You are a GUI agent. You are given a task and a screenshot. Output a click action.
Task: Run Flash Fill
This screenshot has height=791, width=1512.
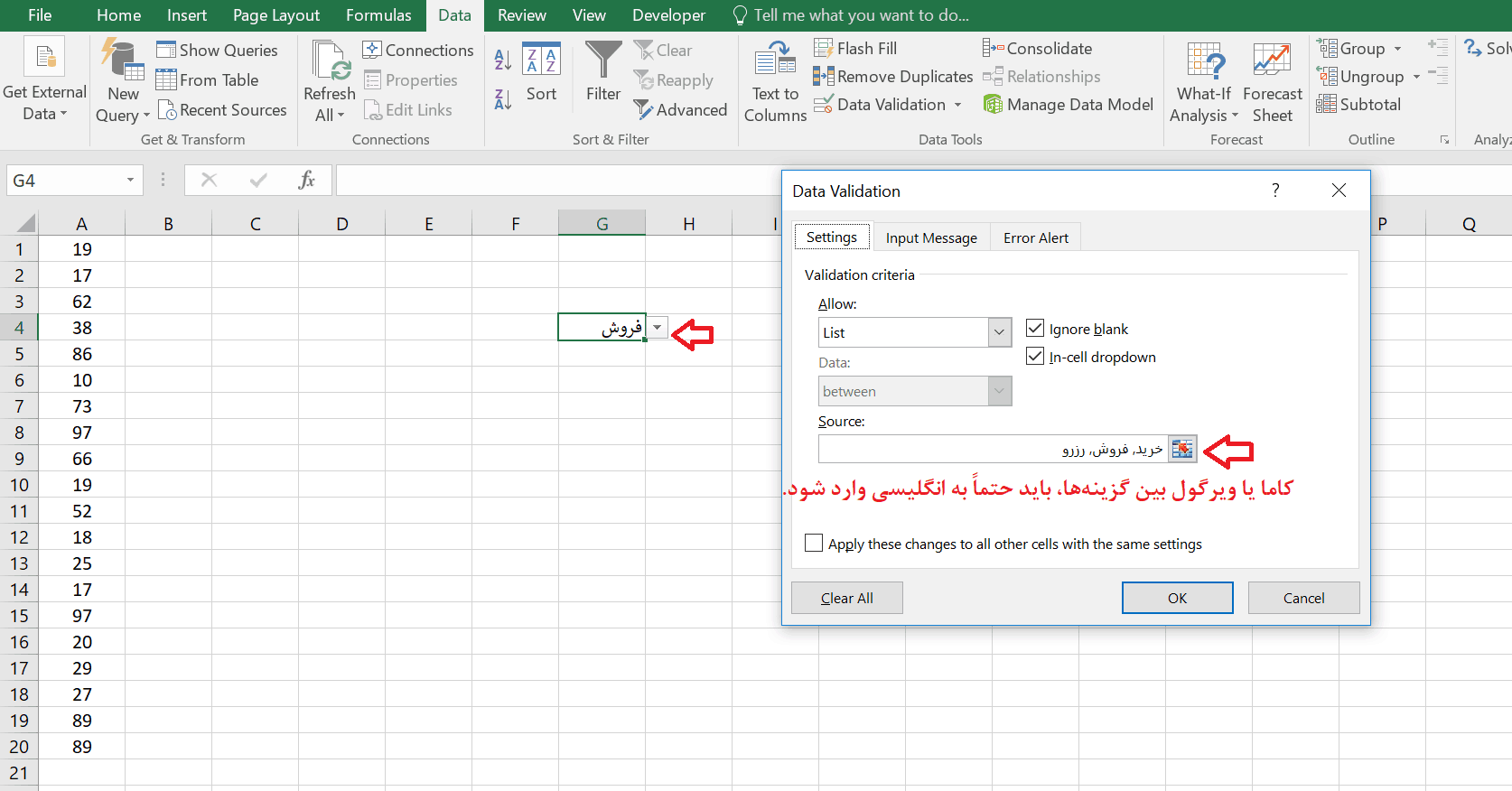(855, 49)
